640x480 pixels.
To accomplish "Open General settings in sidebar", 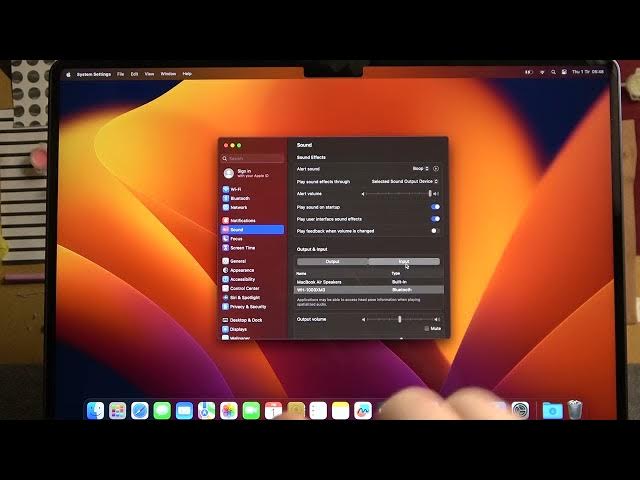I will click(234, 261).
